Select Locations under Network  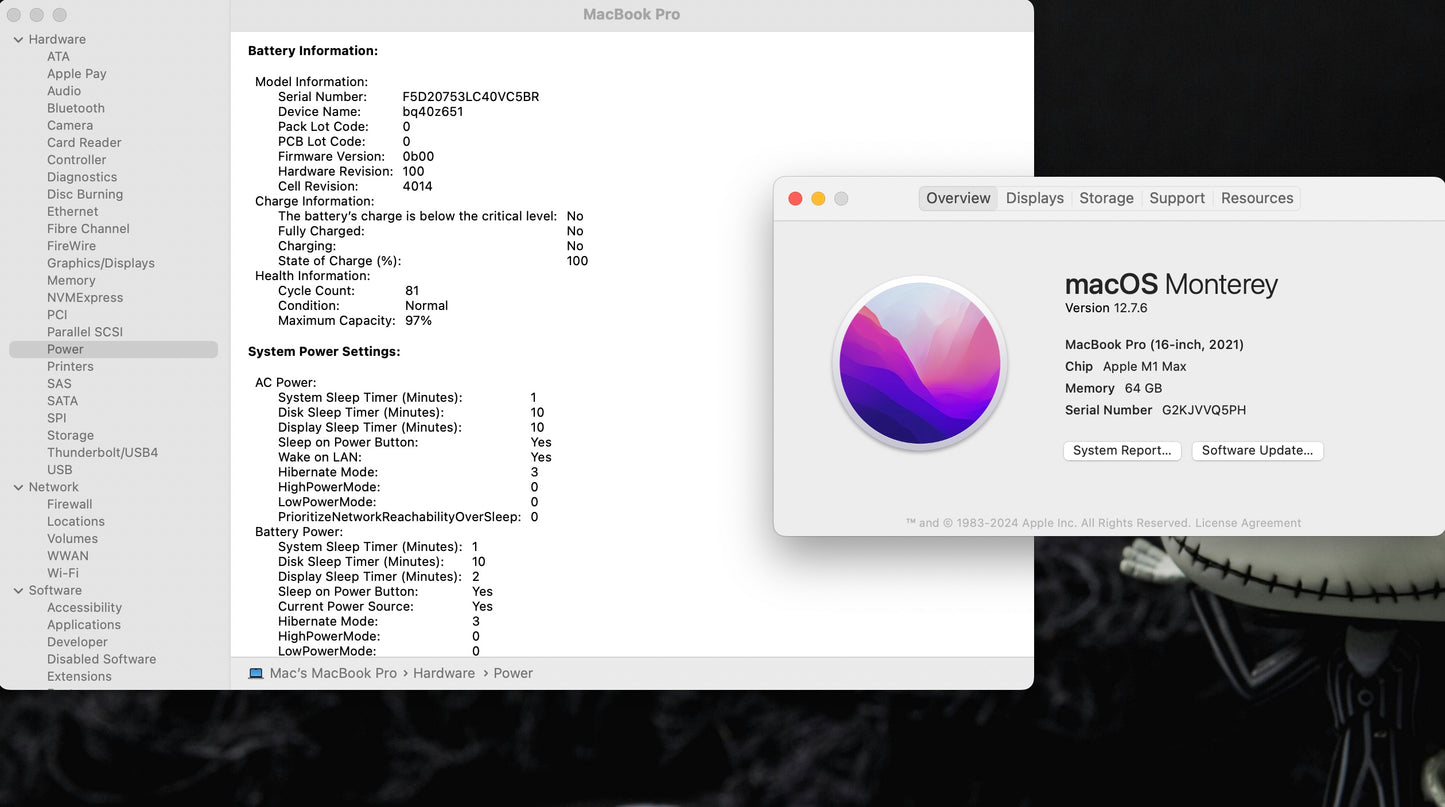tap(76, 522)
